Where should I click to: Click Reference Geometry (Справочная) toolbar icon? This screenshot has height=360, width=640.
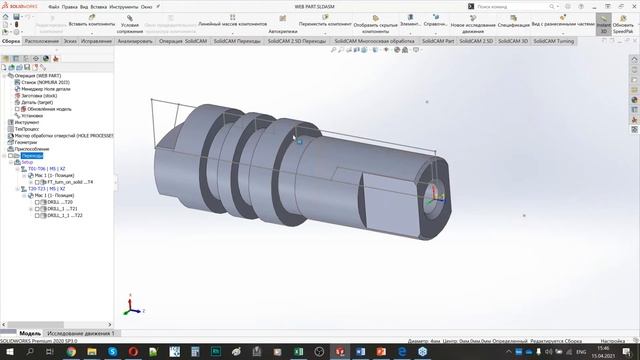[436, 17]
